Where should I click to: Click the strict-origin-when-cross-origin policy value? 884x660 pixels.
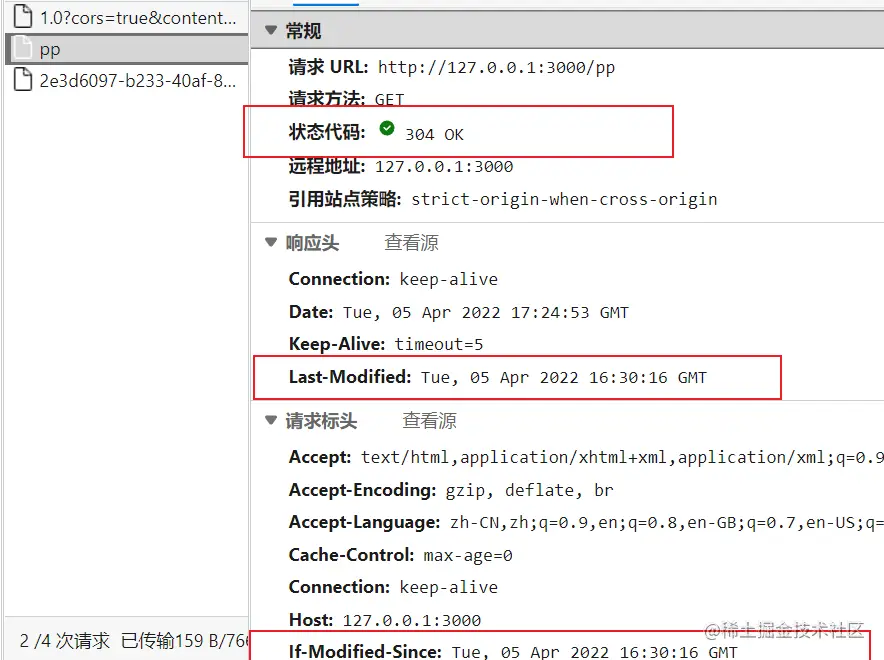coord(564,200)
